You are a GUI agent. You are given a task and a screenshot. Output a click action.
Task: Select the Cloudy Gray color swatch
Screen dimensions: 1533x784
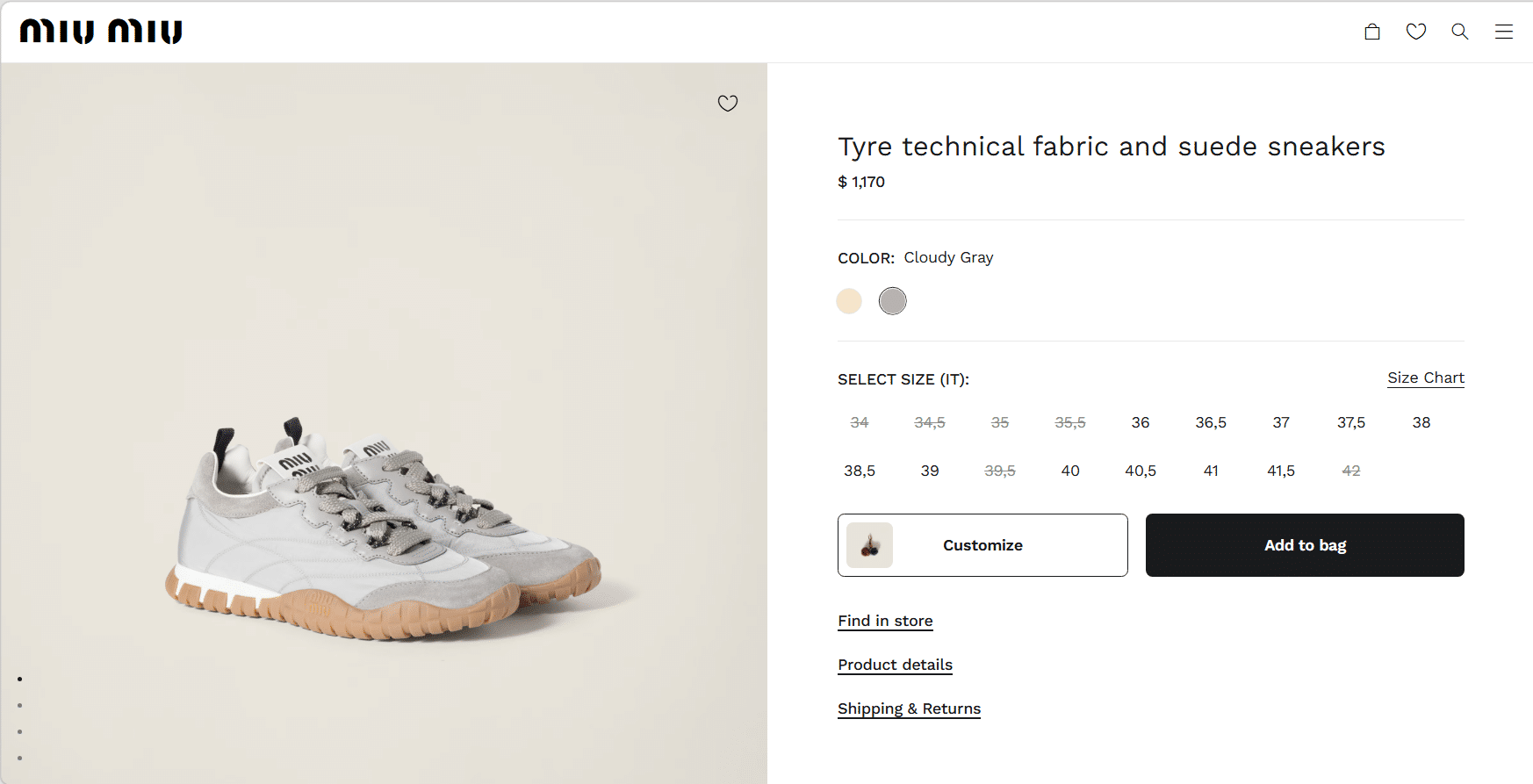coord(893,301)
